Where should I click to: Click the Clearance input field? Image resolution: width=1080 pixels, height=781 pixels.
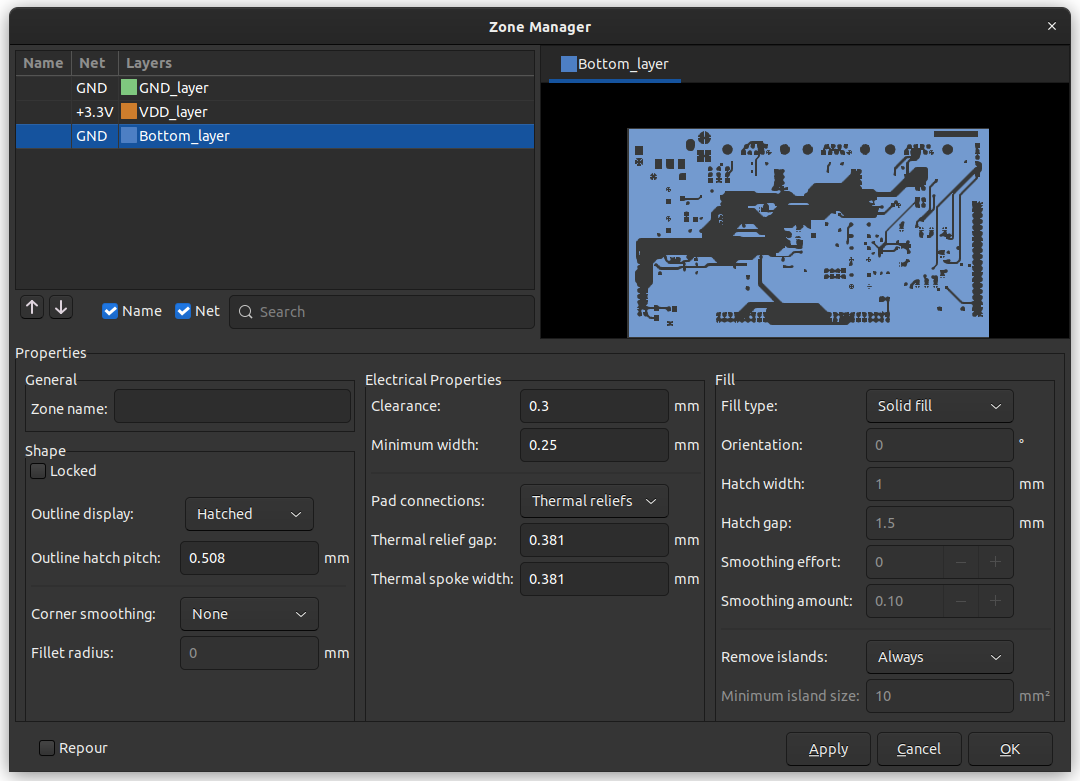(x=593, y=406)
